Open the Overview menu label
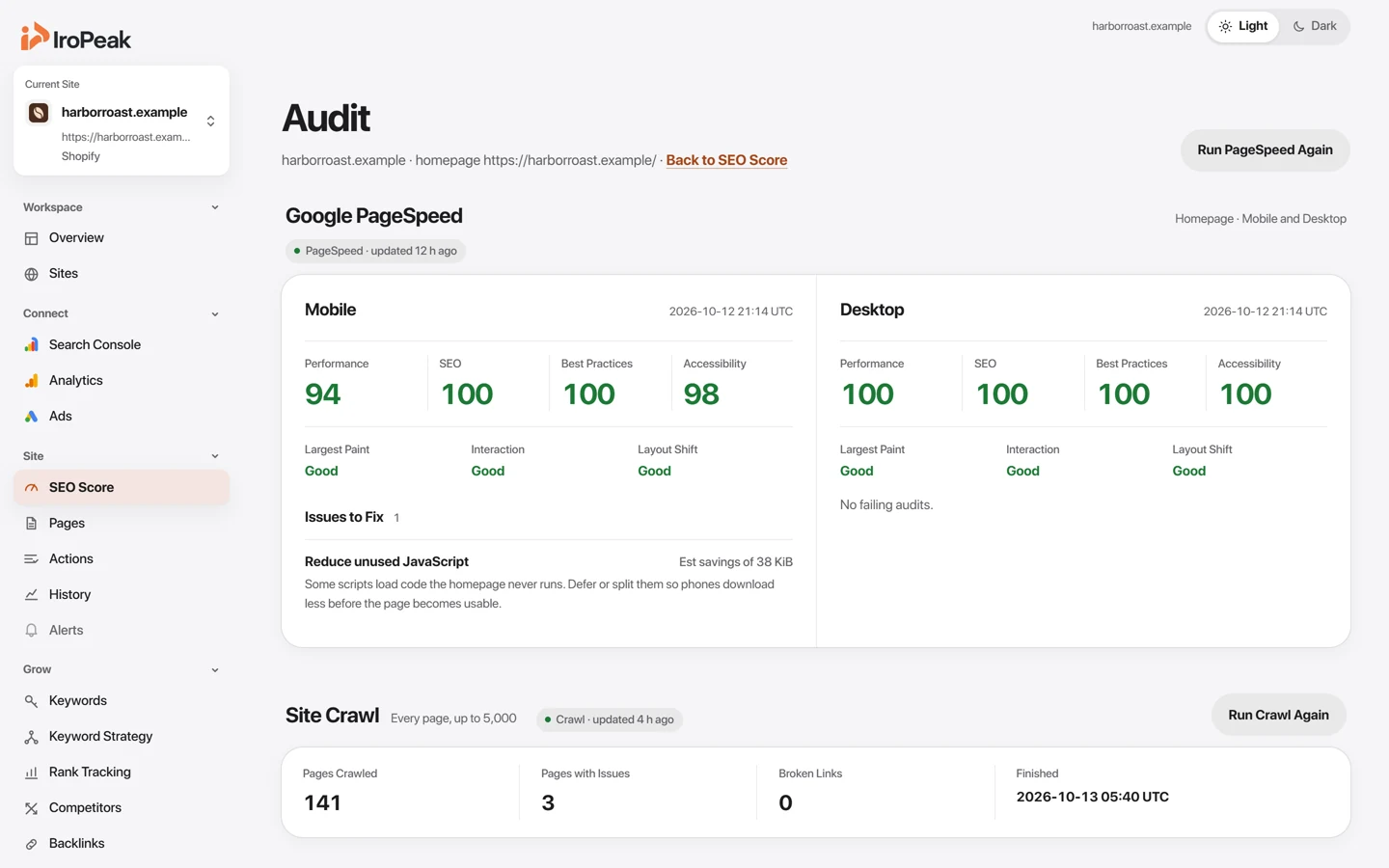Screen dimensions: 1389x868 76,238
